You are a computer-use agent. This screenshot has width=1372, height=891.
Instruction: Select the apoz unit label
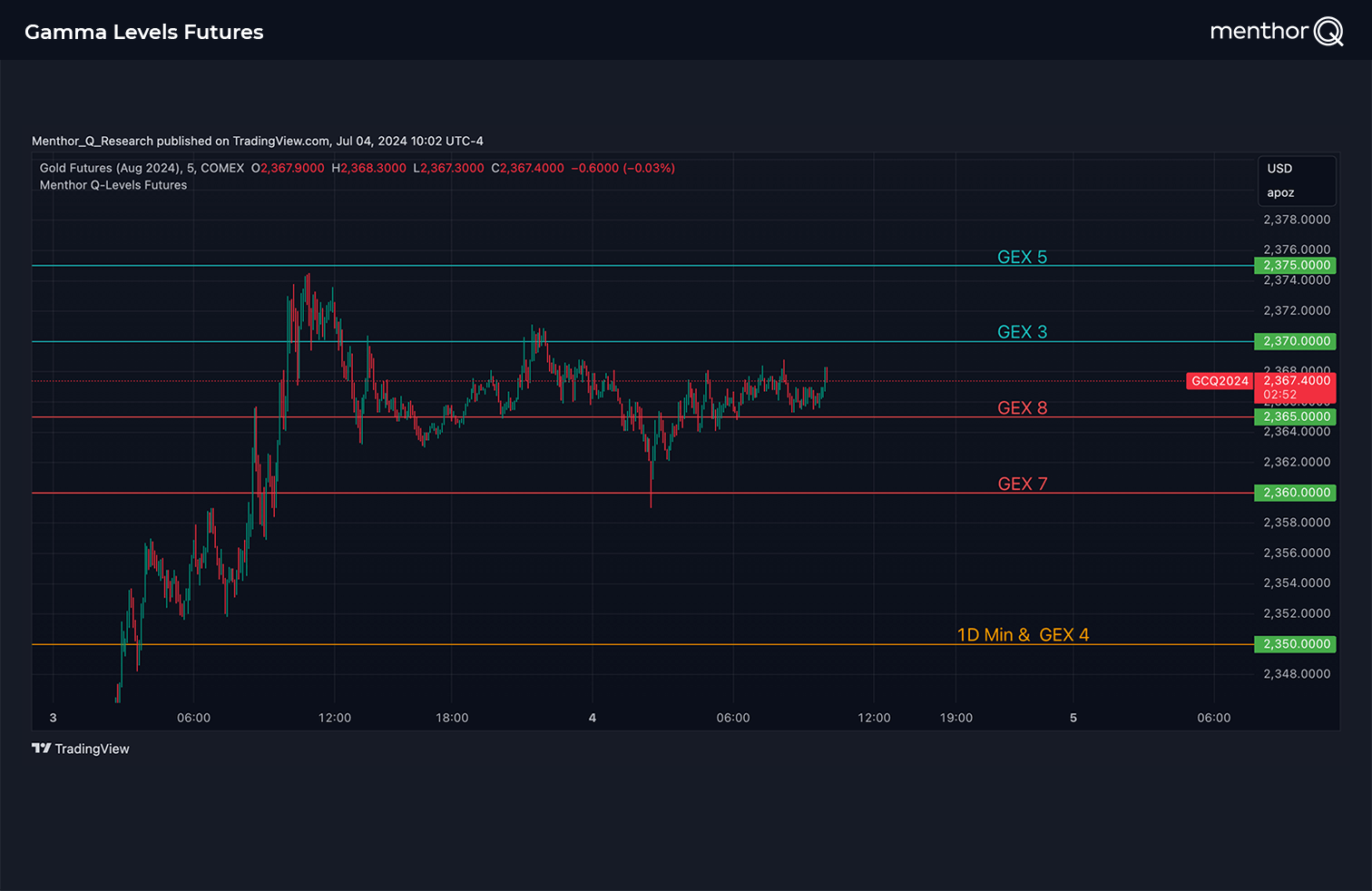tap(1279, 192)
